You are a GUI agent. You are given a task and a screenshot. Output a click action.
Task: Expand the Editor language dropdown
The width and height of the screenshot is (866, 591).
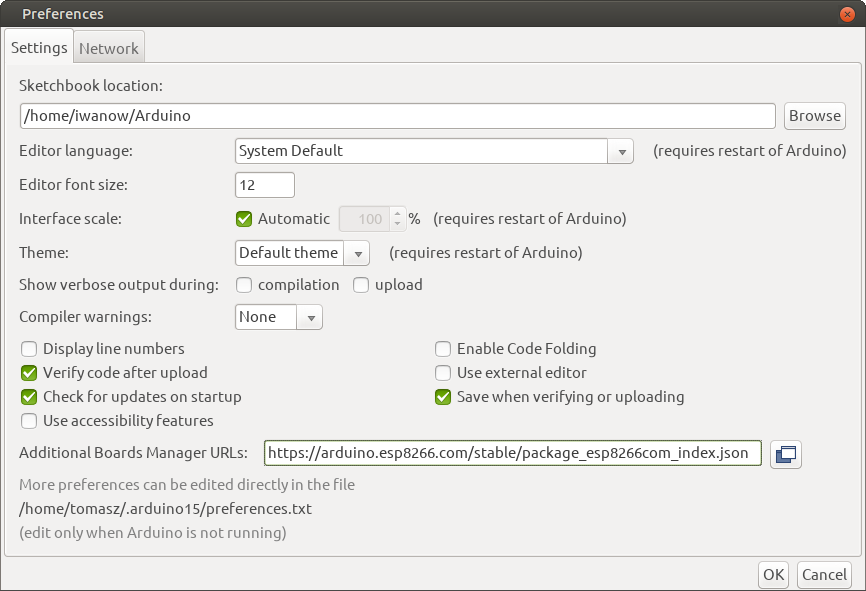(x=621, y=151)
